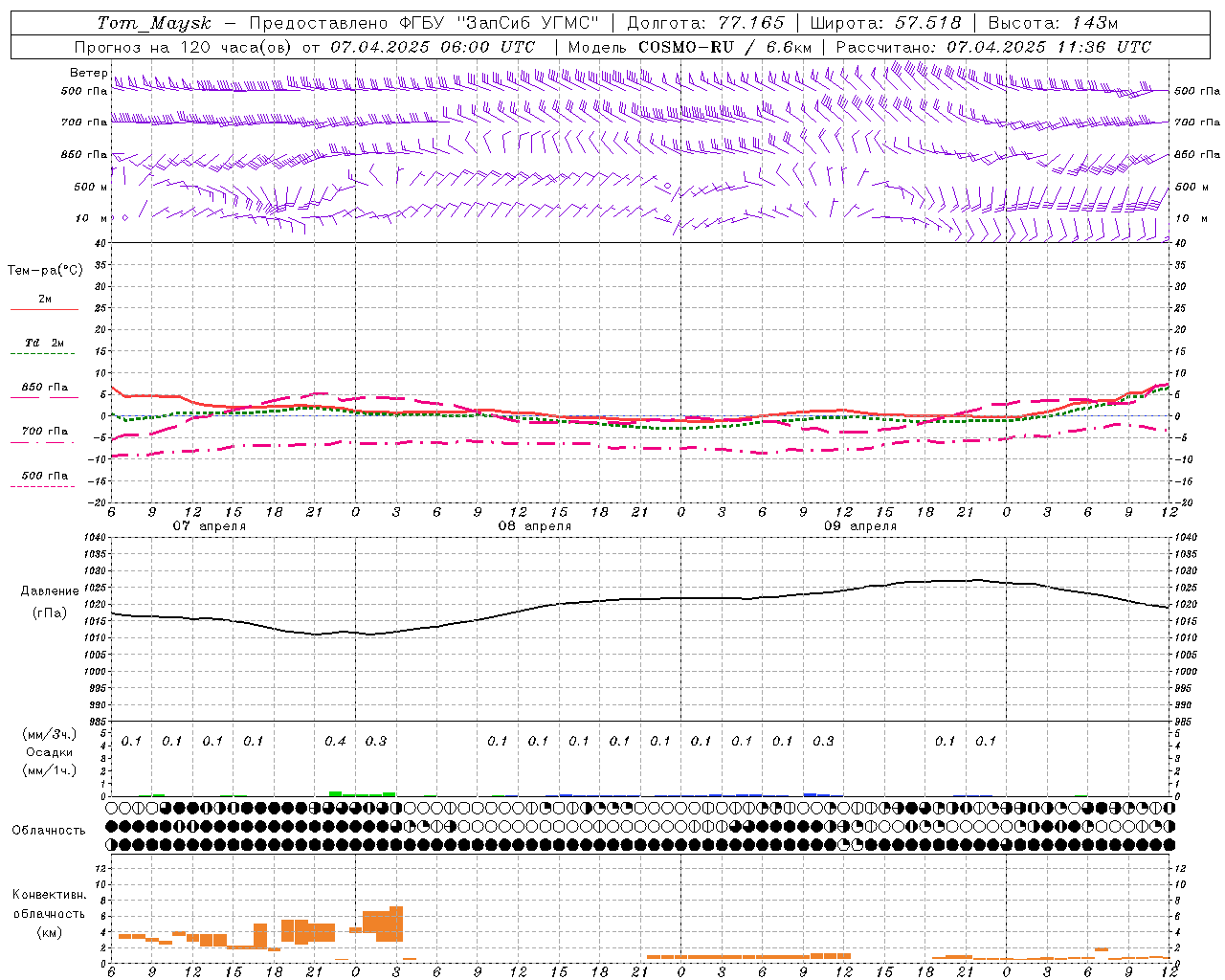Click the tallest orange convective cloud bar
1225x980 pixels.
point(396,924)
